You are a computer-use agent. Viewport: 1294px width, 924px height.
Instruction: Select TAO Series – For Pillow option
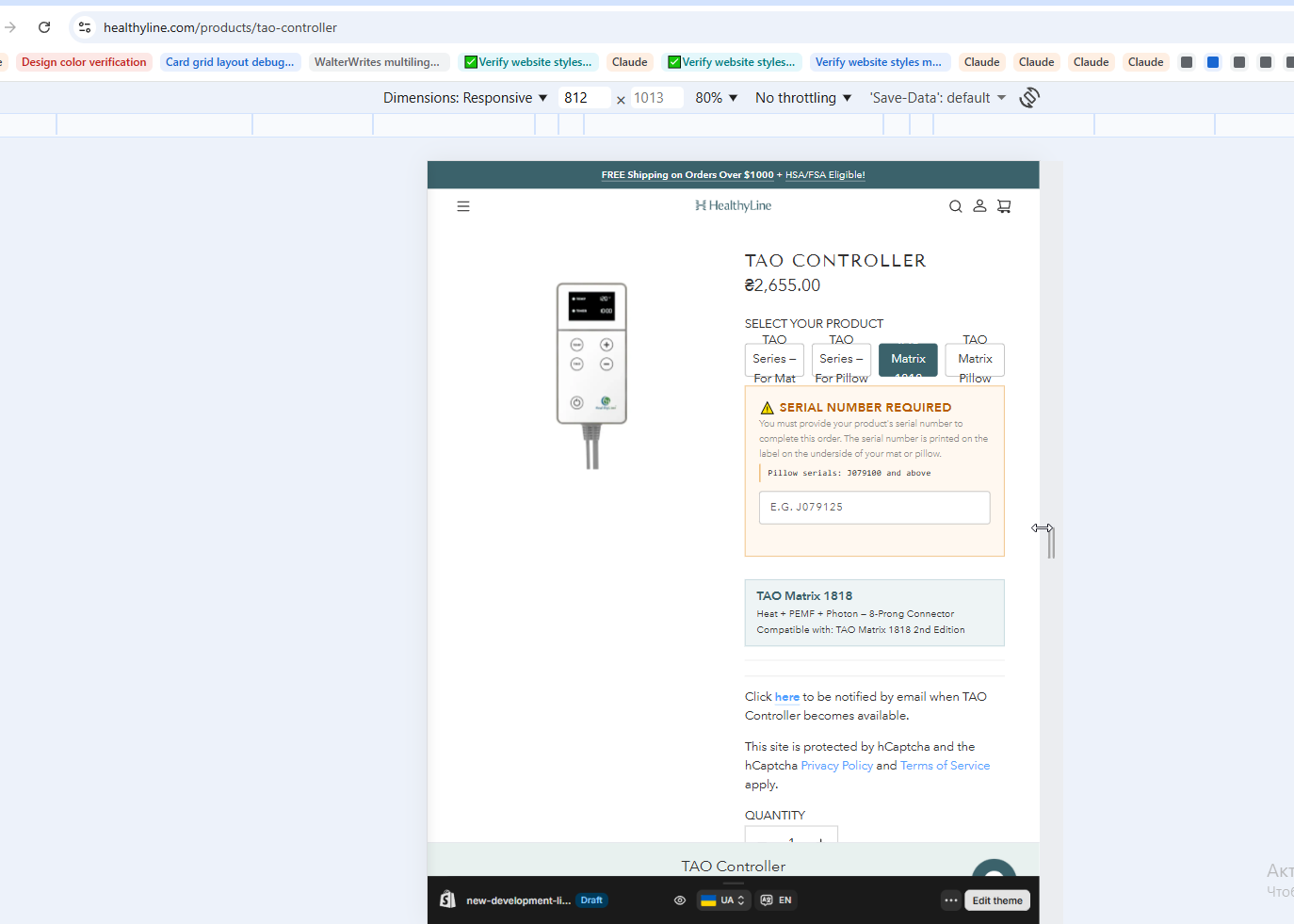point(841,359)
